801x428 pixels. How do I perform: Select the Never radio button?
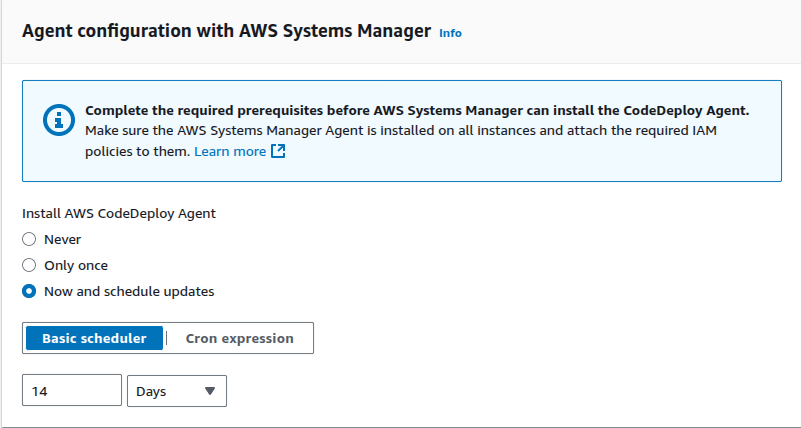pos(29,240)
